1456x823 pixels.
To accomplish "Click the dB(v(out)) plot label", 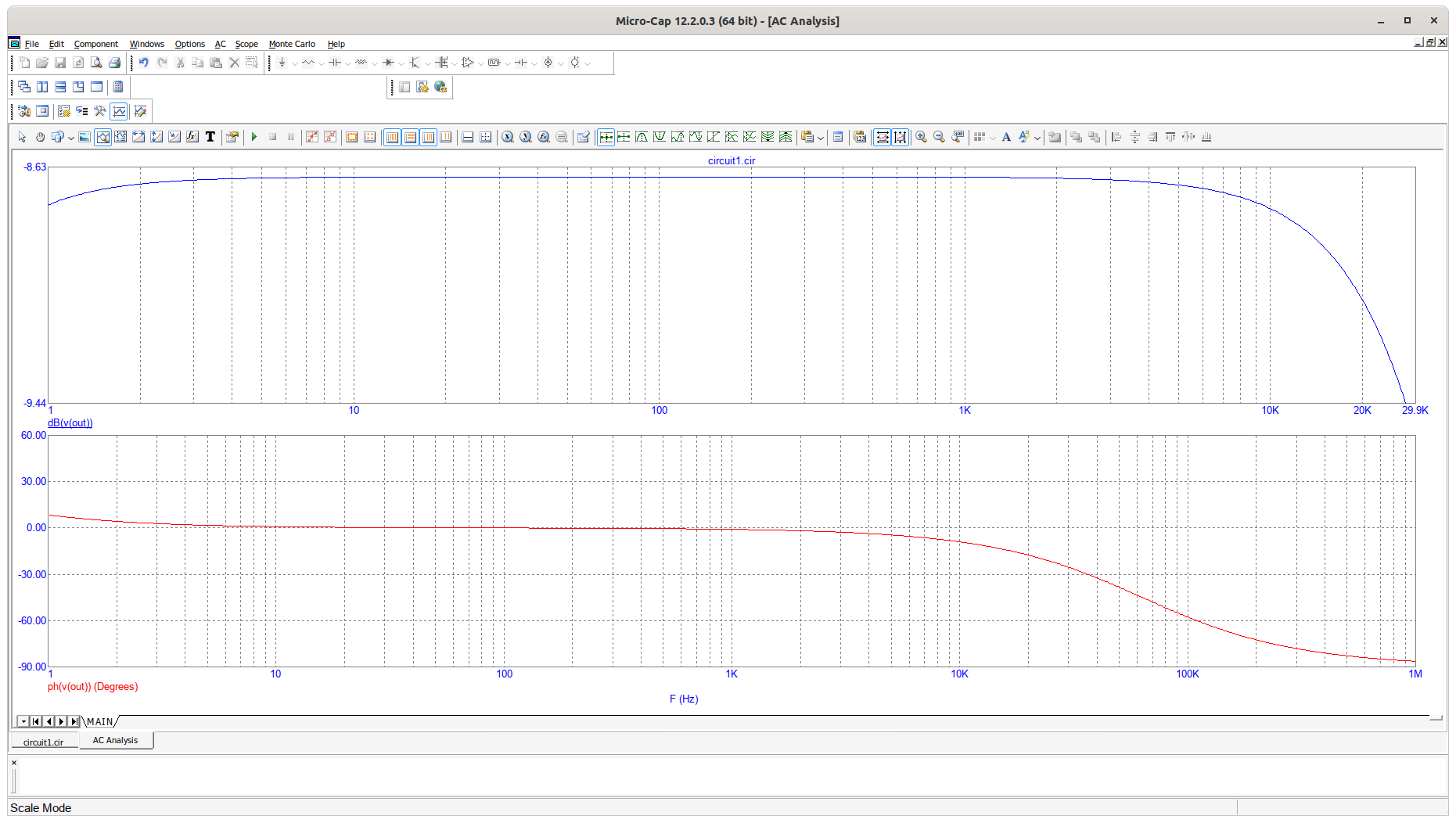I will click(70, 423).
